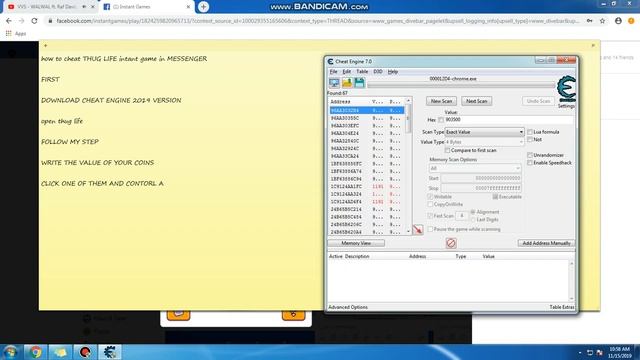Open Bandicam recorder from the taskbar
The width and height of the screenshot is (640, 360).
(x=85, y=352)
